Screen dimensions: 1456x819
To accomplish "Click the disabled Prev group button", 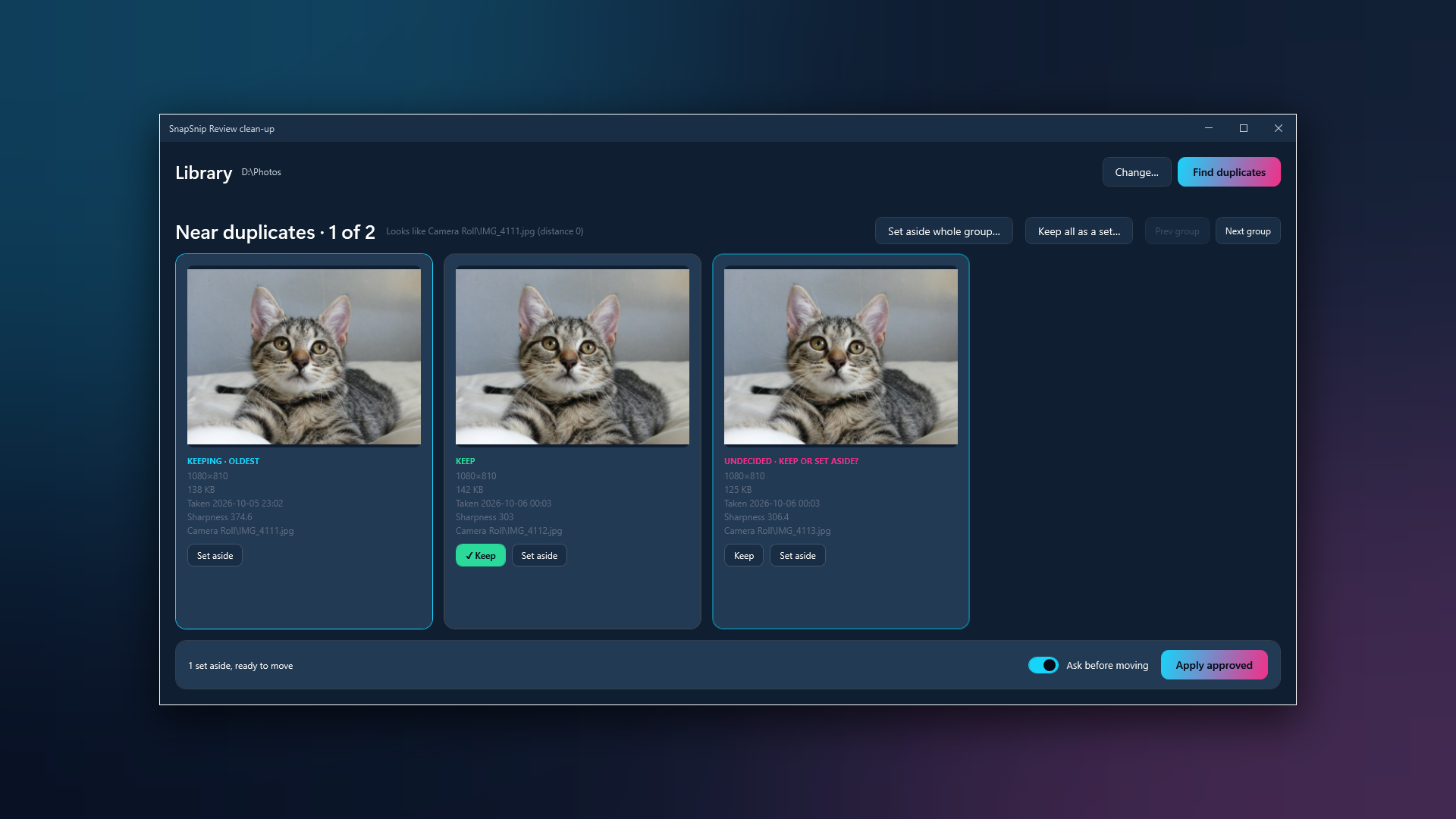I will point(1177,231).
